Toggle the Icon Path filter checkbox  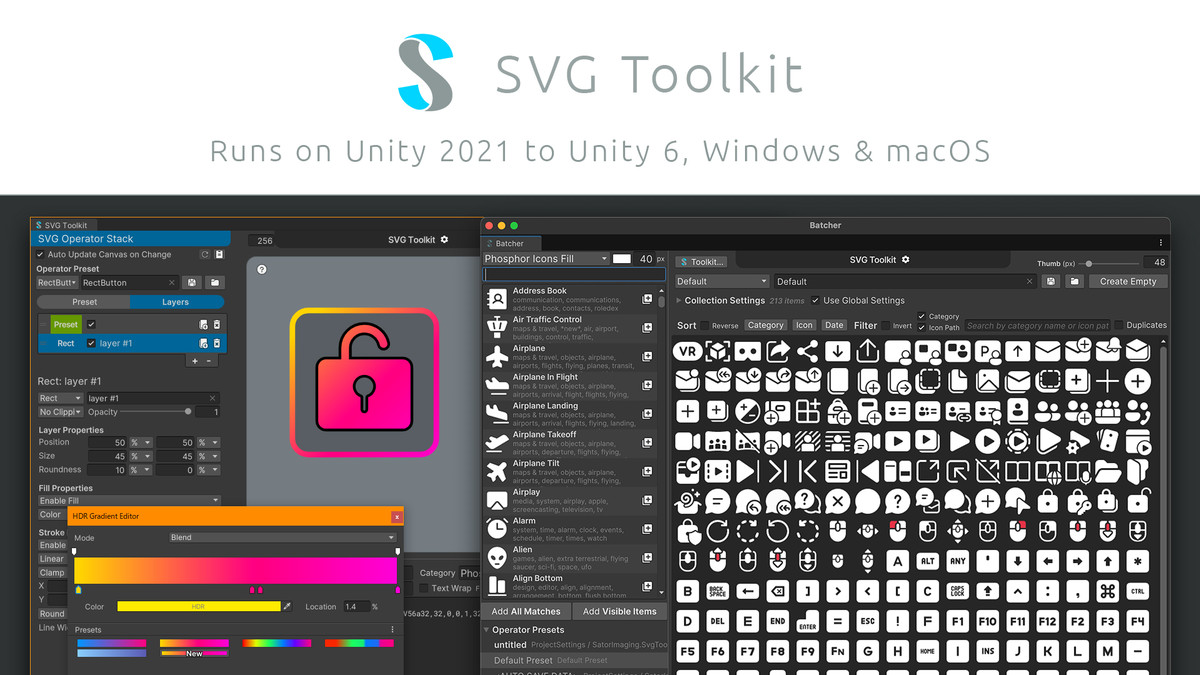point(922,327)
